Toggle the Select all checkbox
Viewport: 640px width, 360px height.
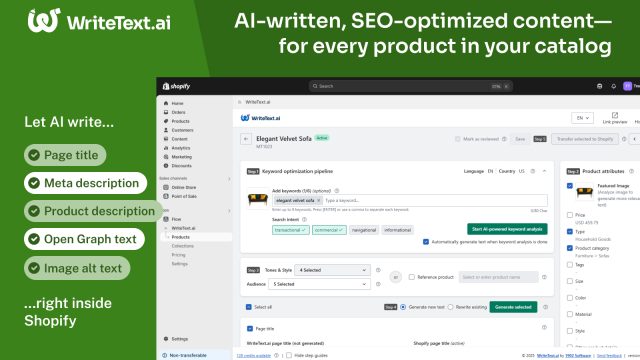[x=249, y=307]
